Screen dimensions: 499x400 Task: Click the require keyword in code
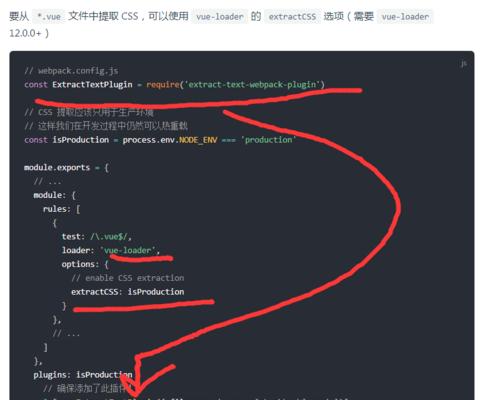coord(163,85)
